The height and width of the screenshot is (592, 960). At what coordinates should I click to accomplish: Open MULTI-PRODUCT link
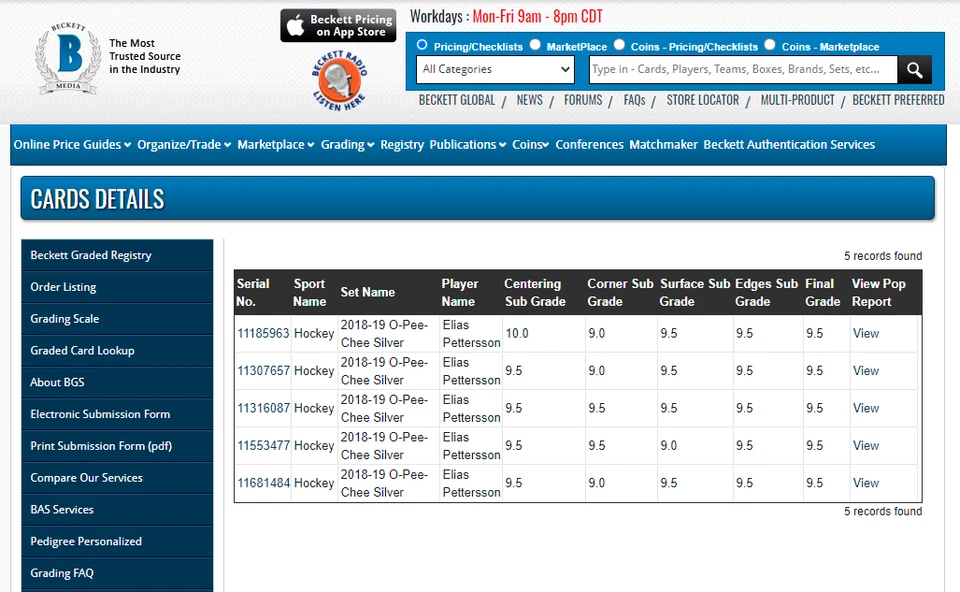(797, 100)
